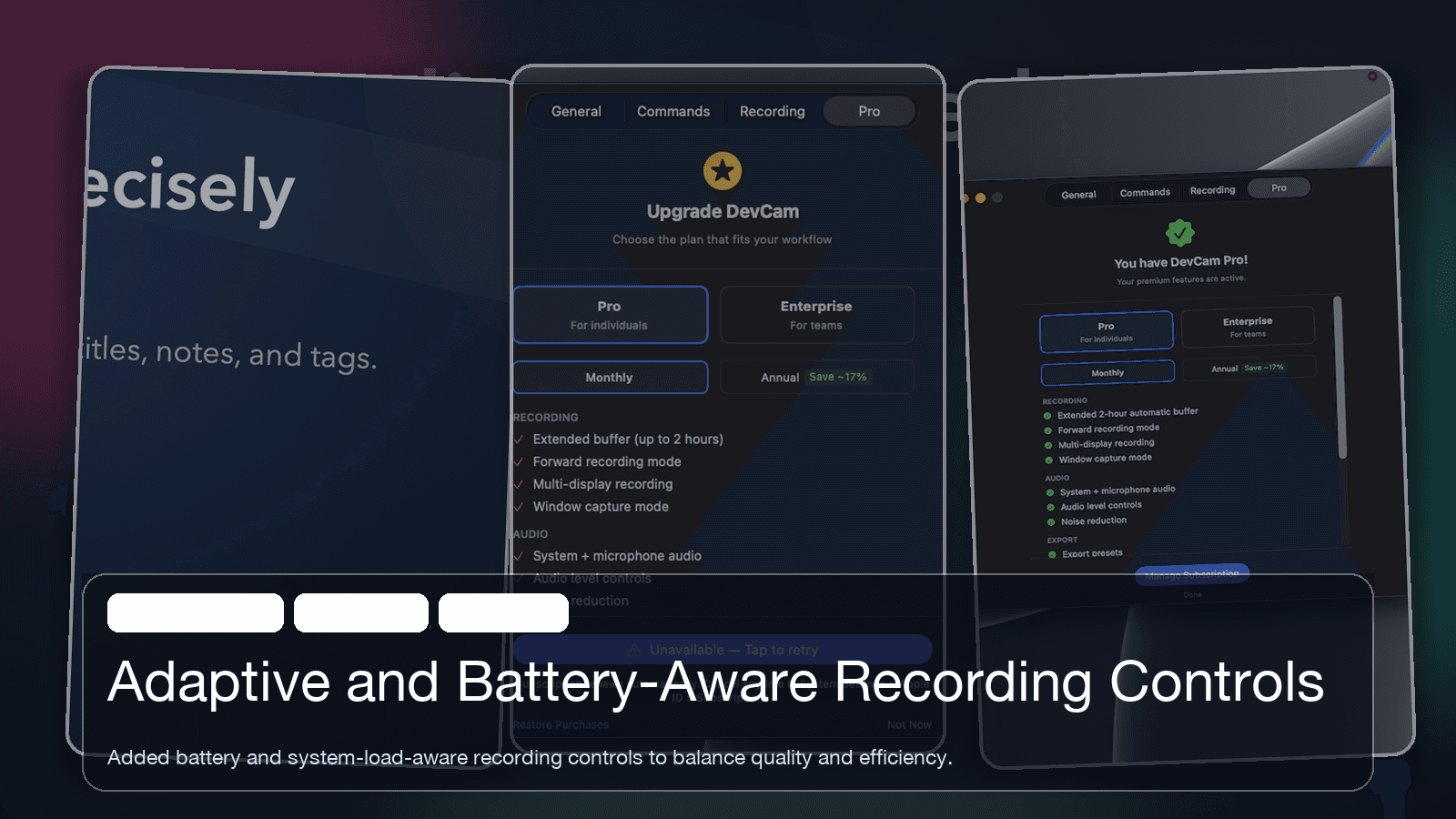Click the gold star Upgrade DevCam icon
Screen dimensions: 1456x819
pos(723,170)
